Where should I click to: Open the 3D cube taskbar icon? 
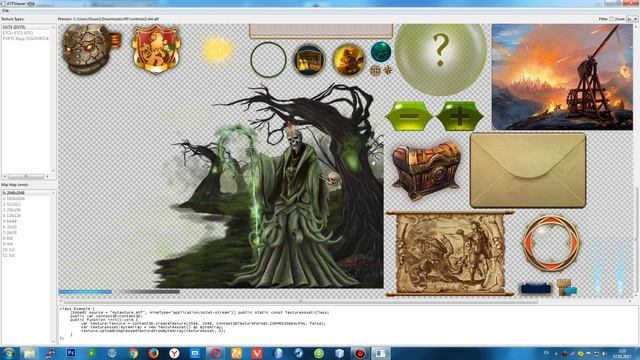339,353
